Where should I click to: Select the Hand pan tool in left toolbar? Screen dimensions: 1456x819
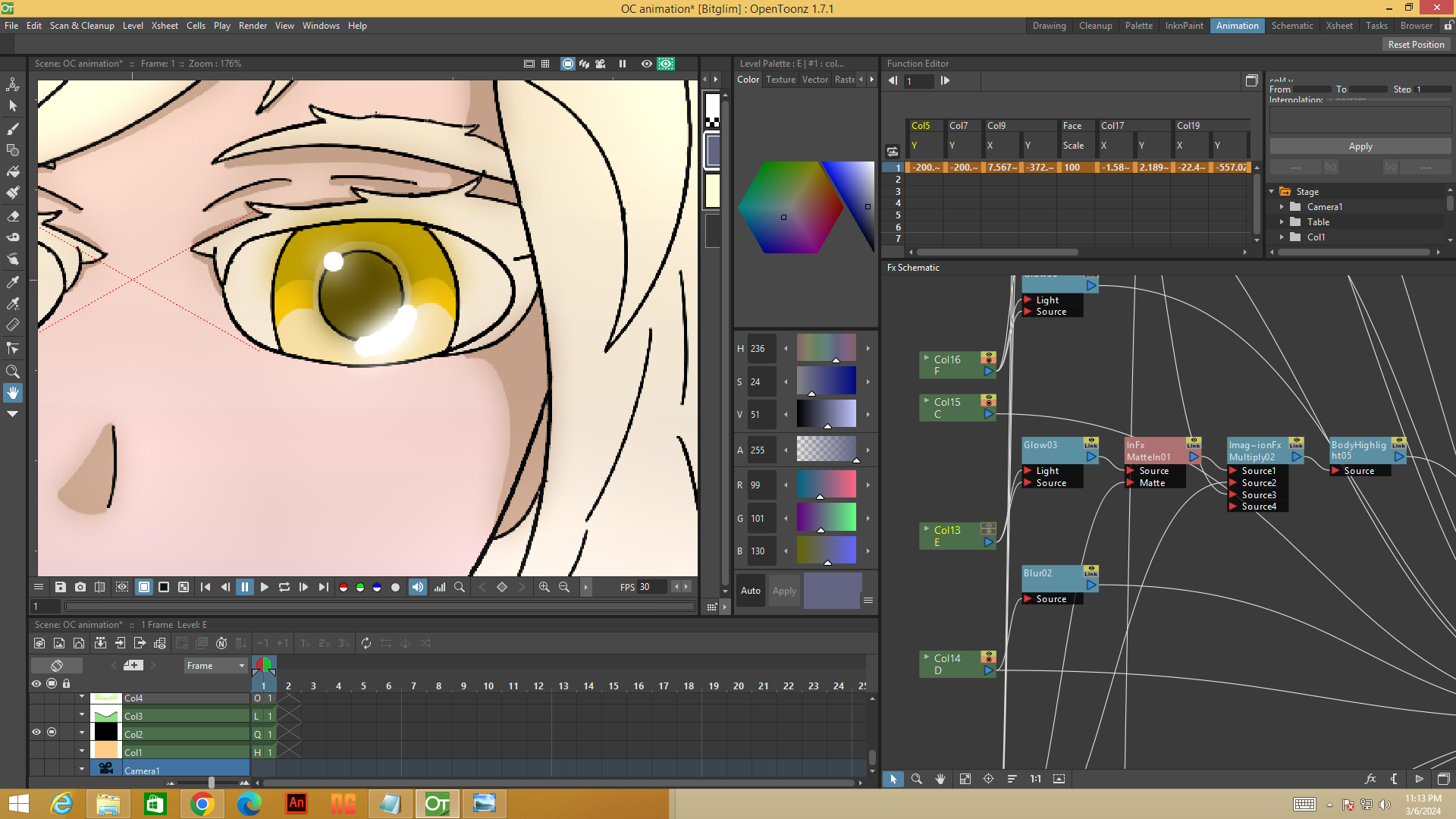[x=13, y=393]
